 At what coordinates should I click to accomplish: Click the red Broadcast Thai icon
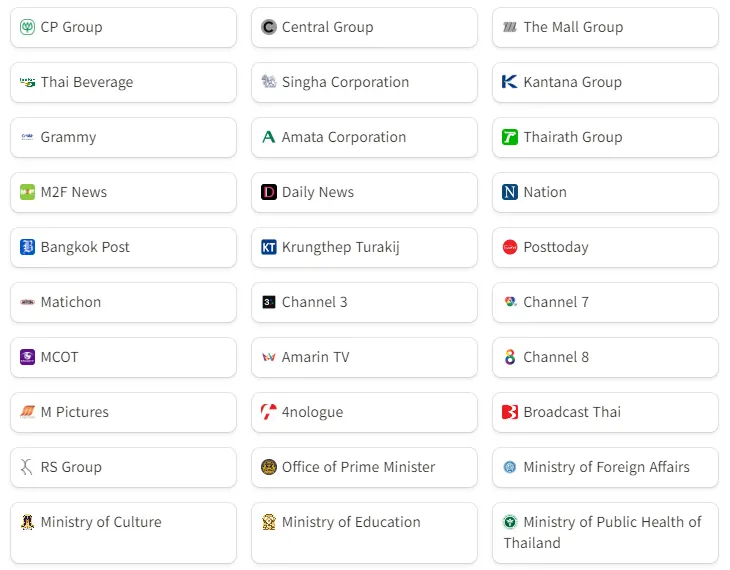[x=510, y=412]
